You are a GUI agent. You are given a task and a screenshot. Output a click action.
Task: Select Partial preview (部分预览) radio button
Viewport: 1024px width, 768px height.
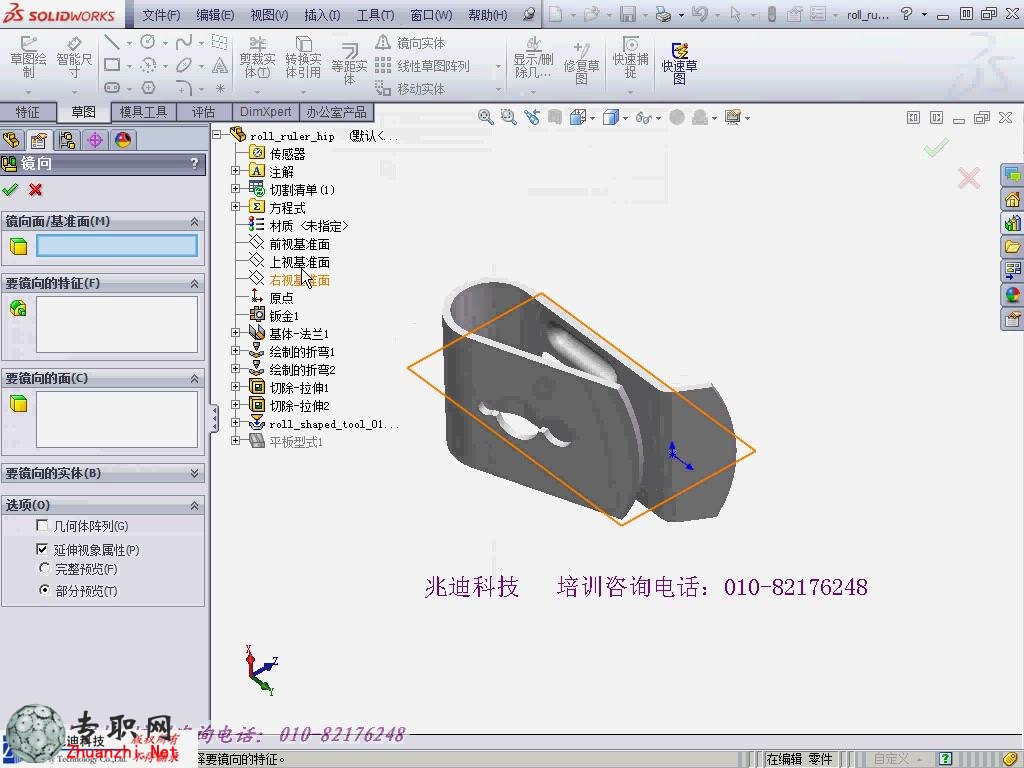pos(44,590)
